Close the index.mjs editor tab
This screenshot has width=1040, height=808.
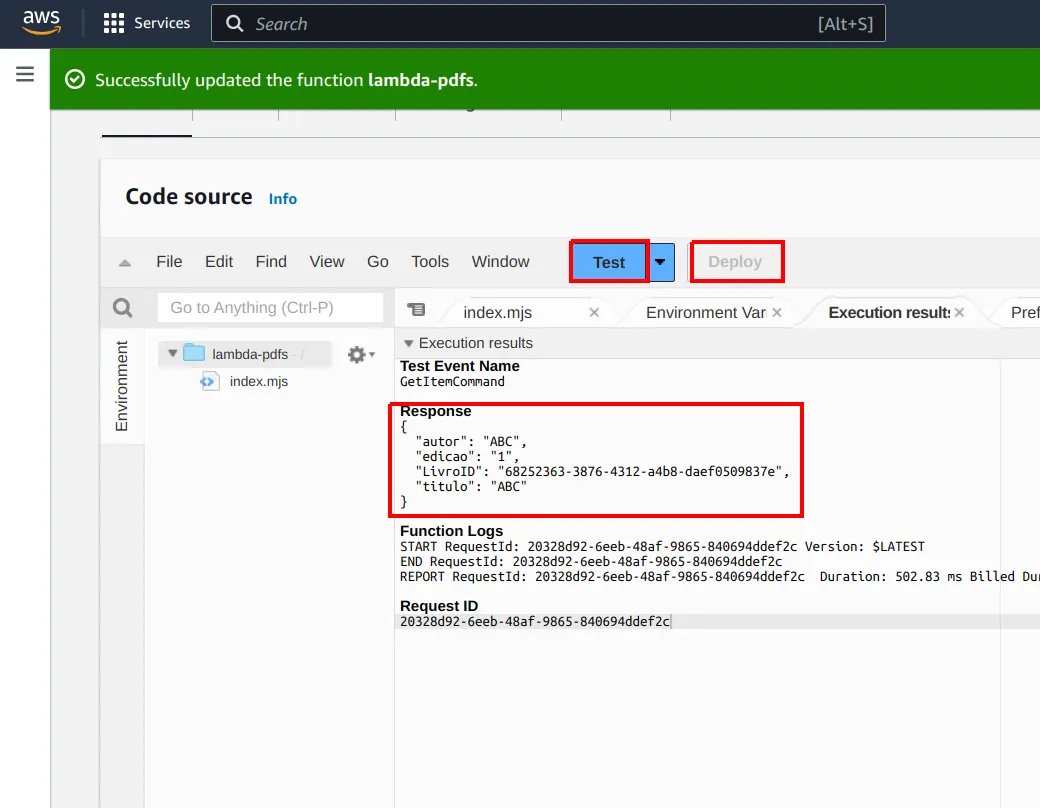(594, 312)
